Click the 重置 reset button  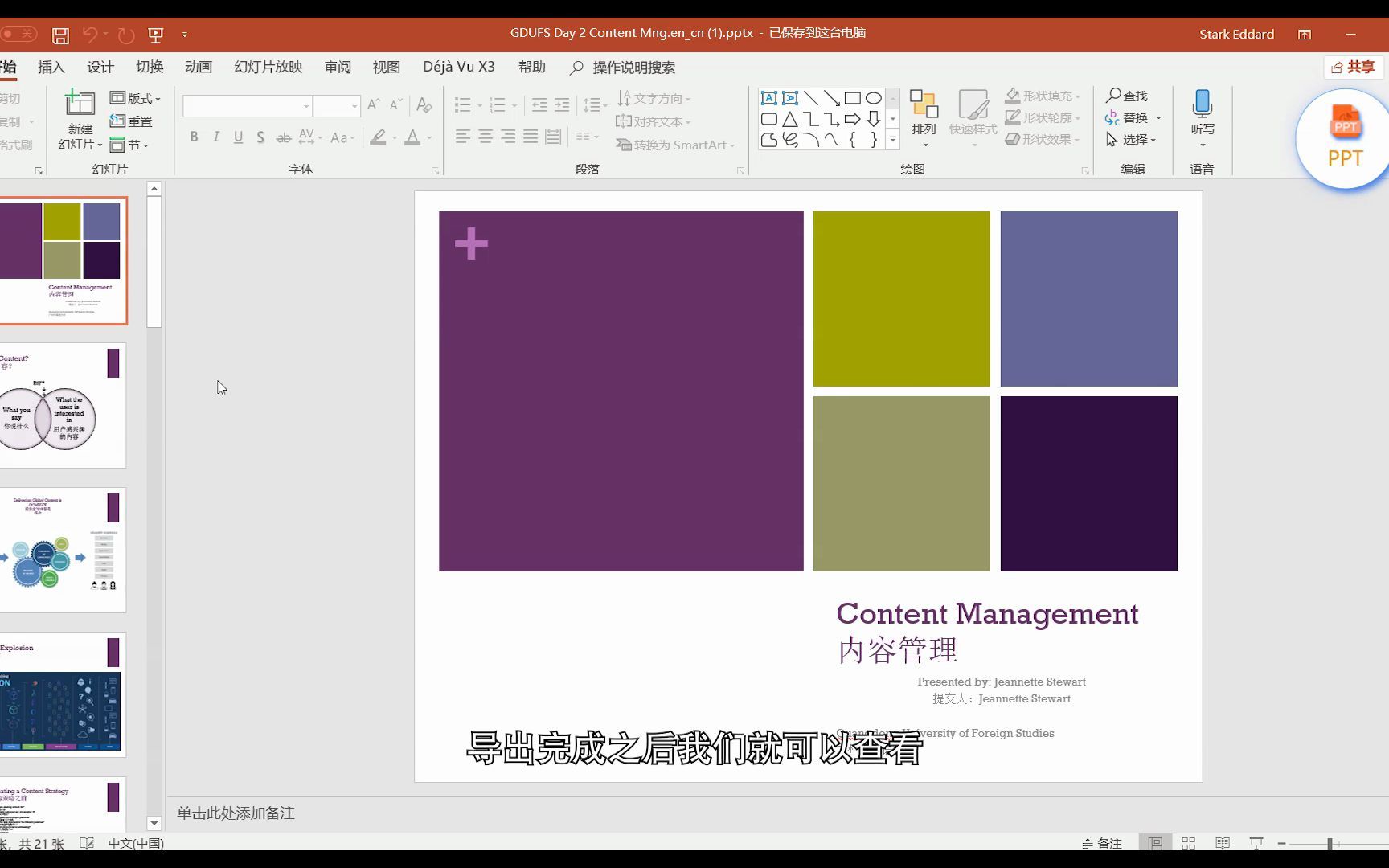click(132, 121)
